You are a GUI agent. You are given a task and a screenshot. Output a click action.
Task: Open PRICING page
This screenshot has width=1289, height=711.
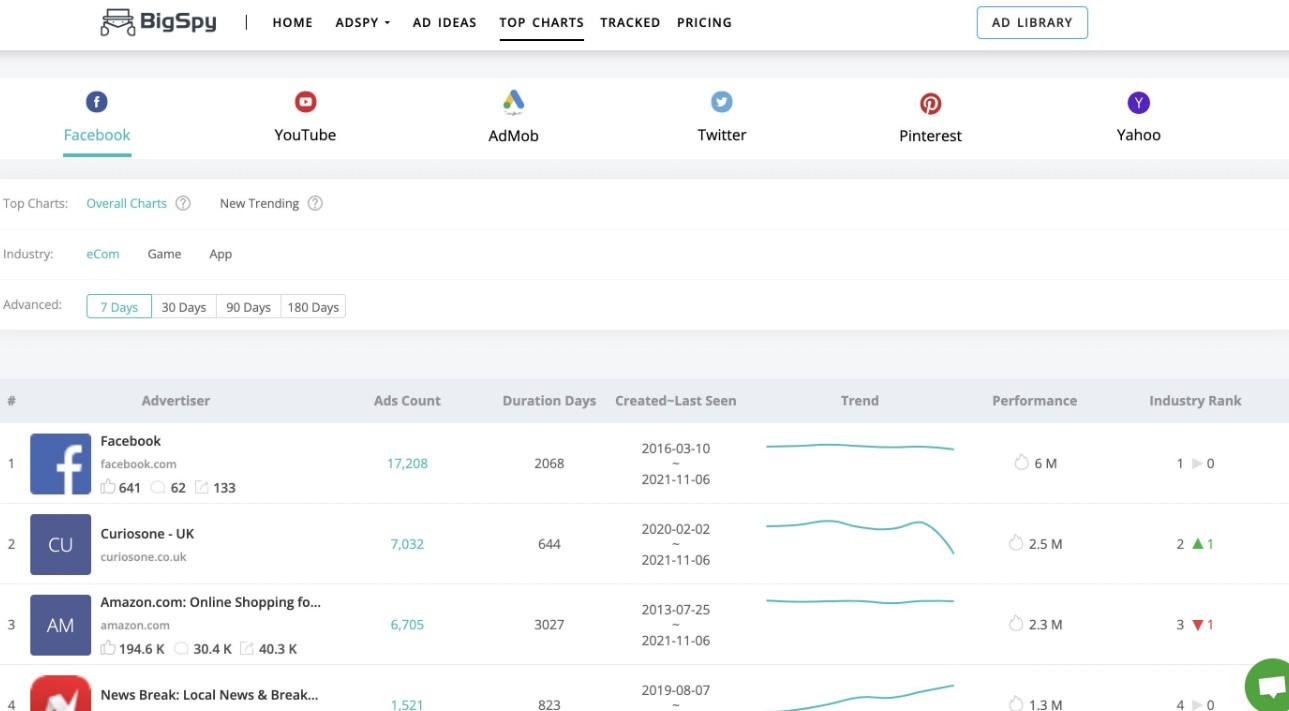tap(704, 22)
